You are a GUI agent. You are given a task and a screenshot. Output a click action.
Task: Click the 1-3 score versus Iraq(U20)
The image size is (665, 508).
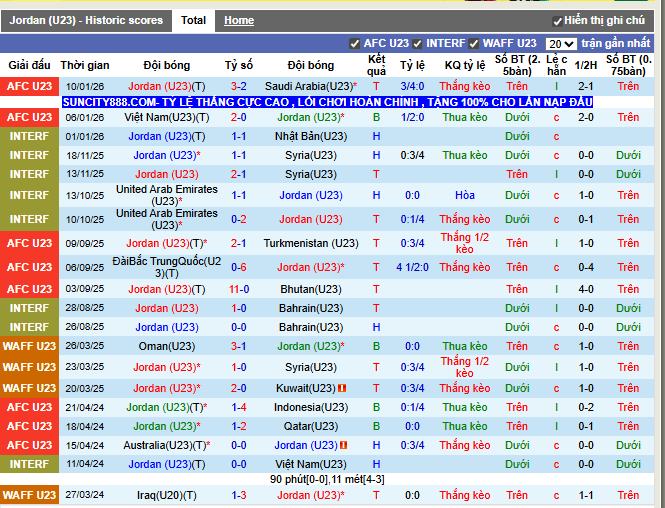pos(239,495)
